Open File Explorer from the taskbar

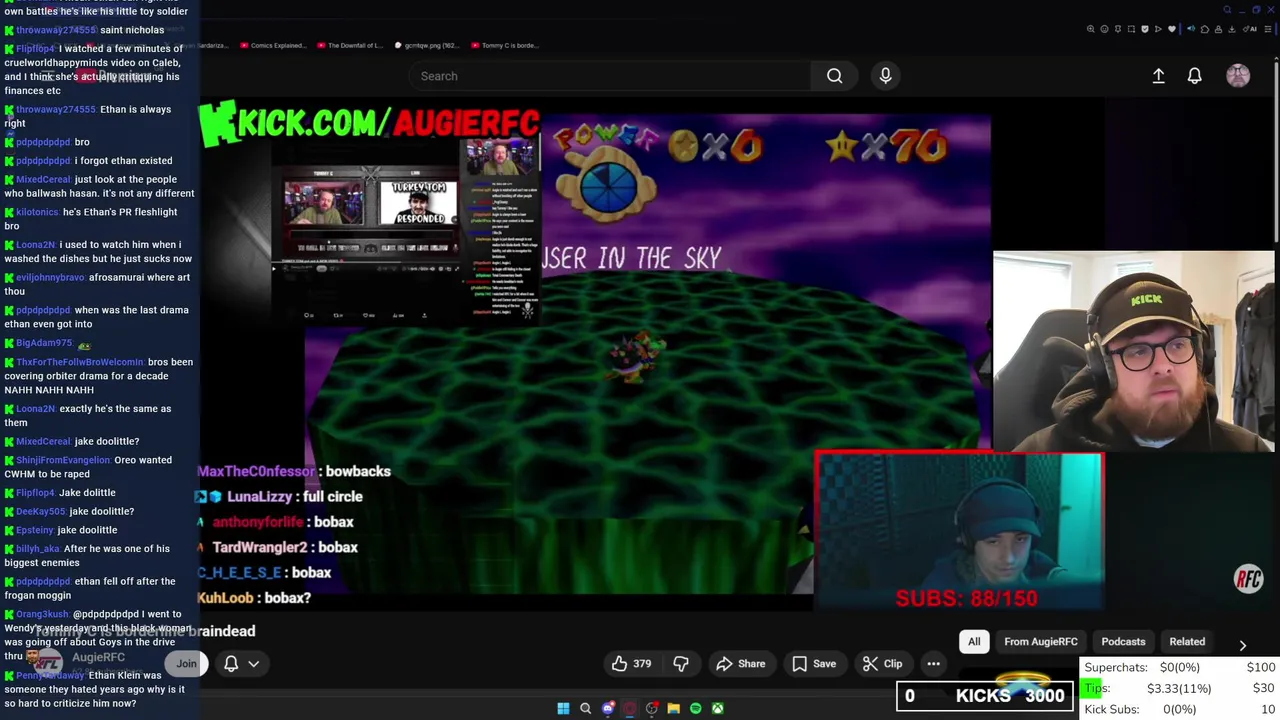pos(674,708)
